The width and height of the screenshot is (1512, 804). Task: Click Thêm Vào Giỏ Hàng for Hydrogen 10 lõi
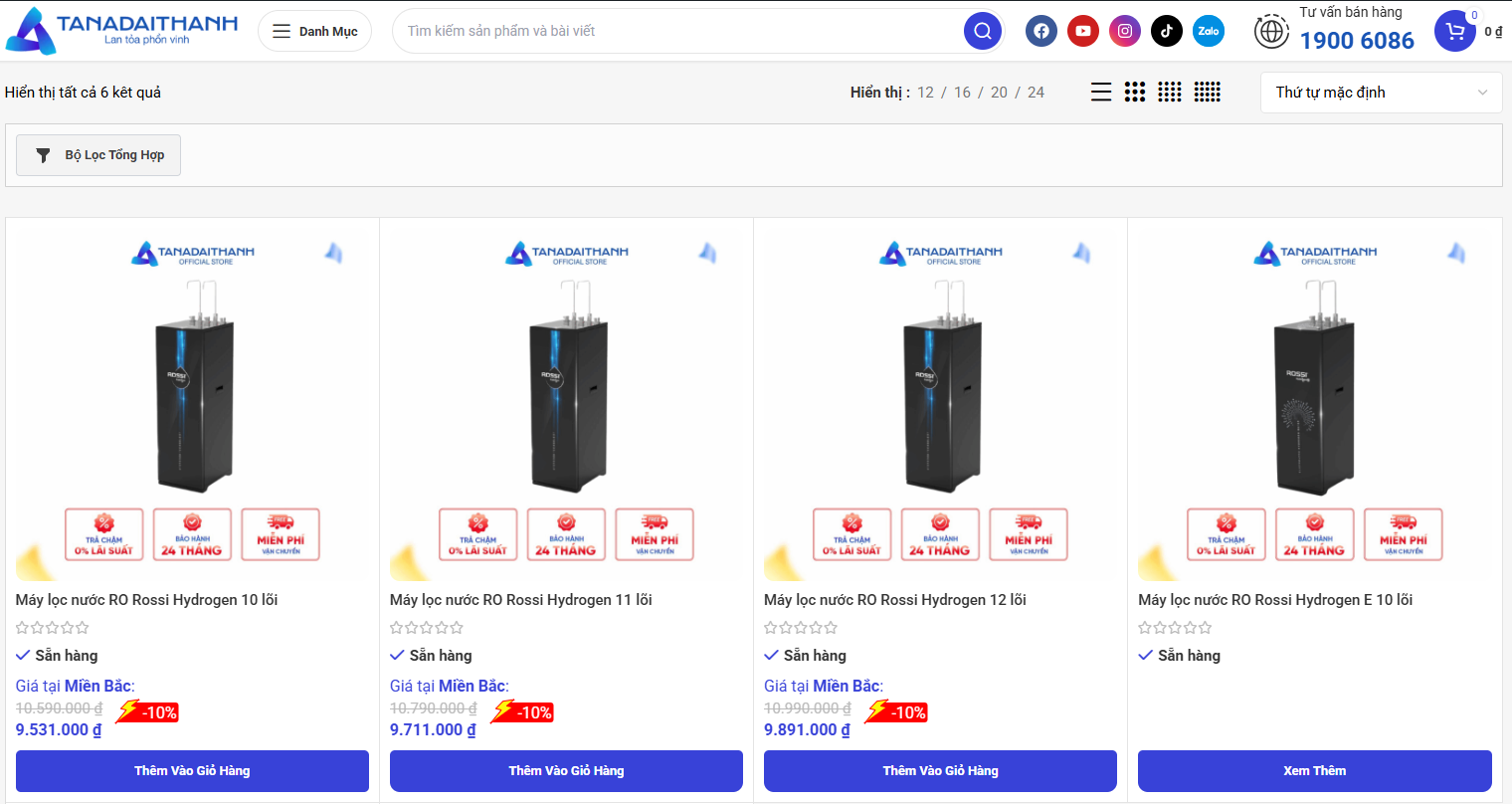click(191, 770)
